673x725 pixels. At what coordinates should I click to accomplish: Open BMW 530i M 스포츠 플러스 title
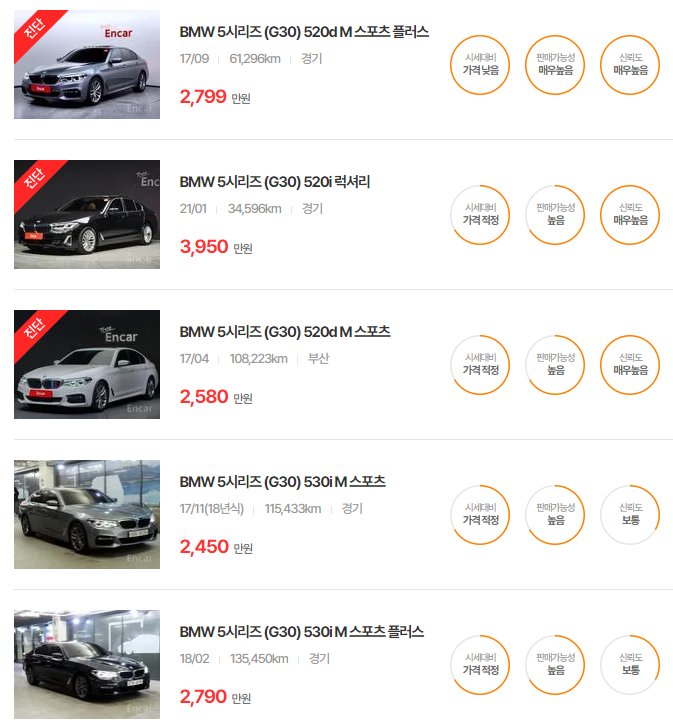pyautogui.click(x=301, y=632)
